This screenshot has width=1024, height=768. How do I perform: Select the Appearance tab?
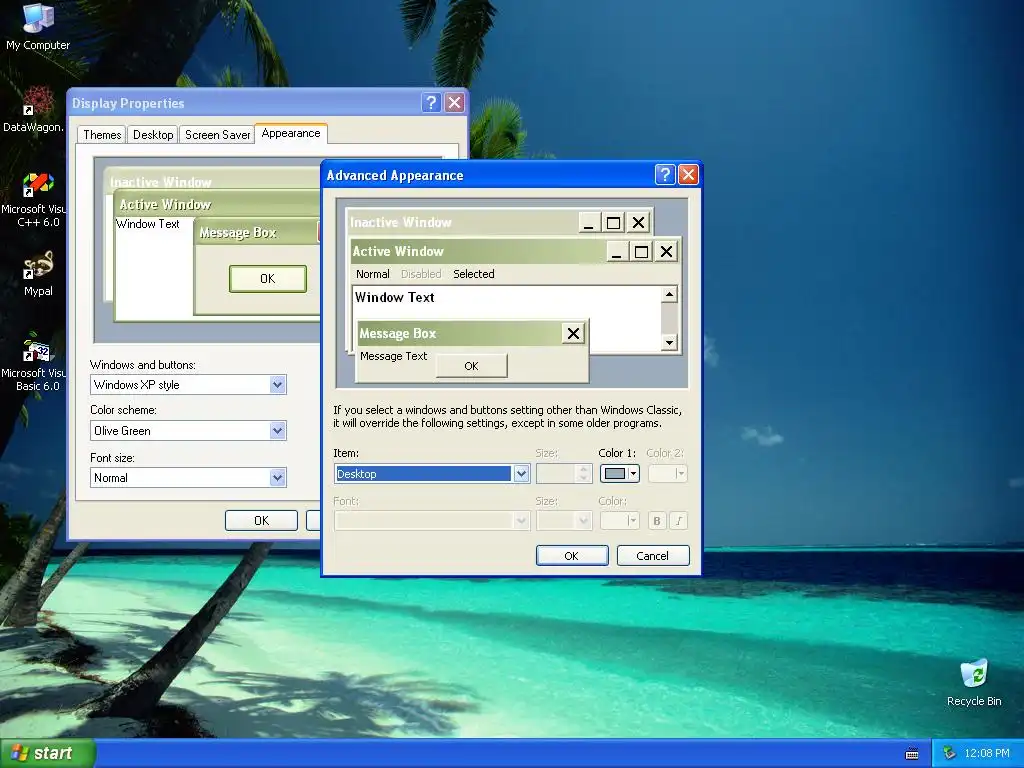(291, 133)
